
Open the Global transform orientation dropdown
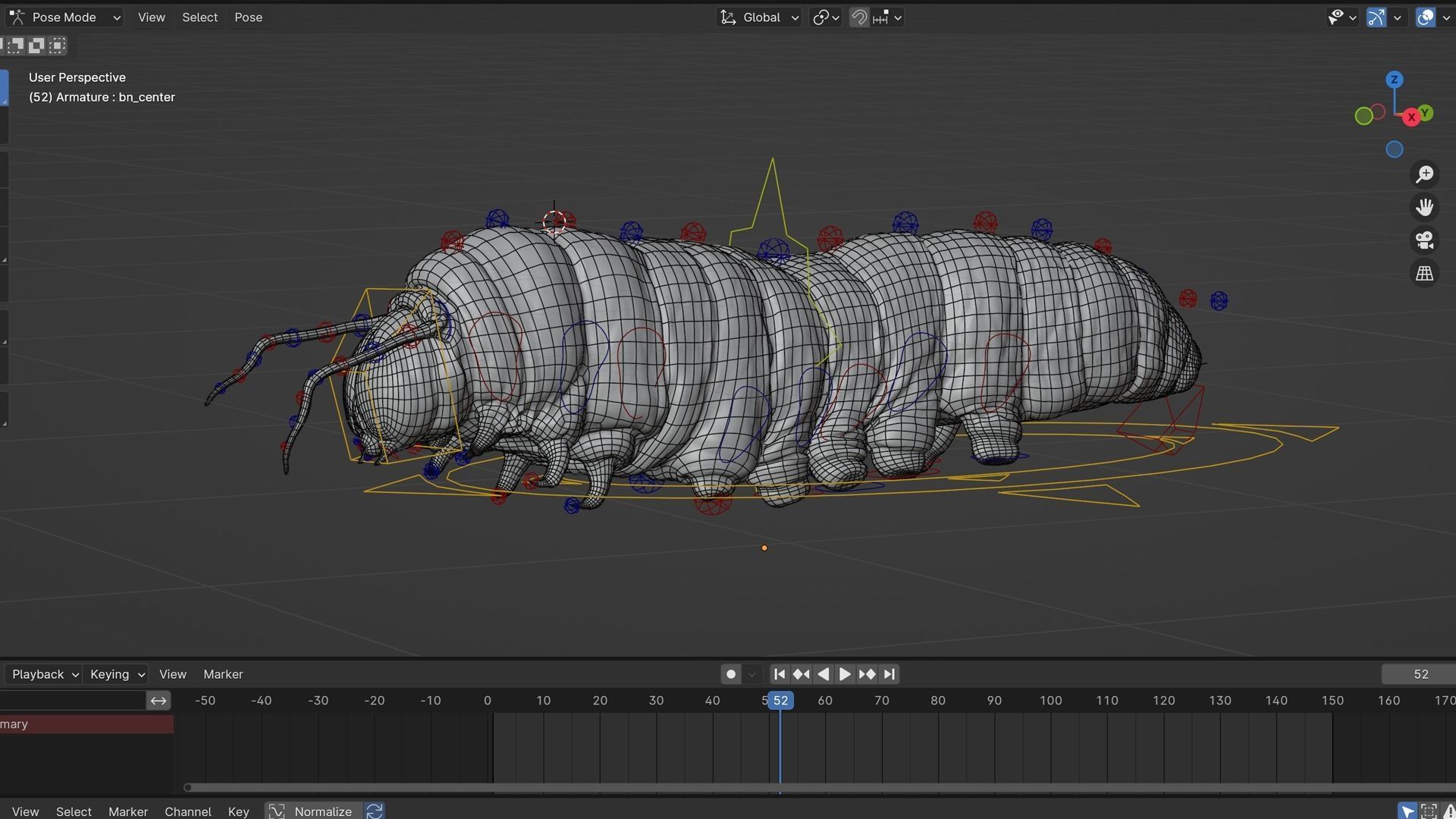[x=758, y=17]
